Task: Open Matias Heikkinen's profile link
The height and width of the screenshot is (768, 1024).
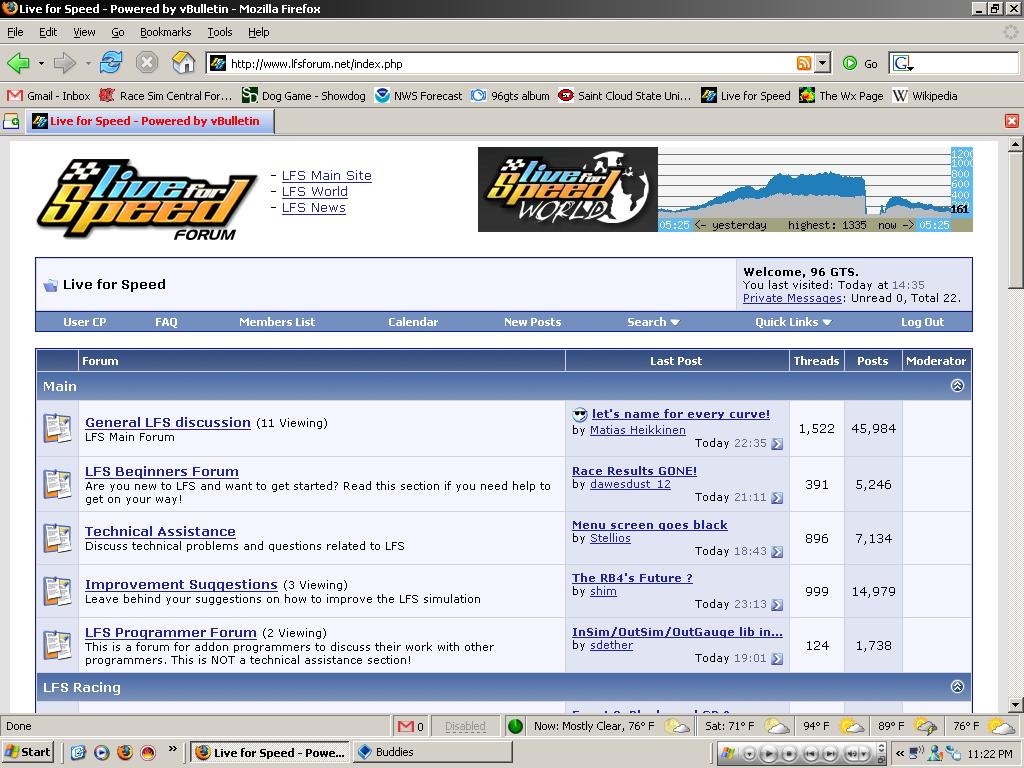Action: pyautogui.click(x=637, y=430)
